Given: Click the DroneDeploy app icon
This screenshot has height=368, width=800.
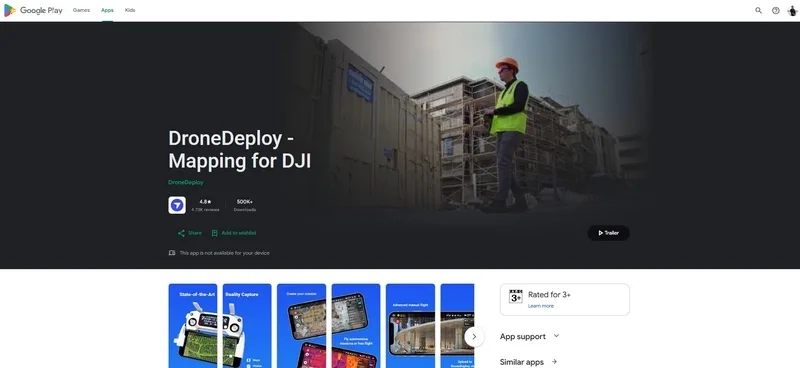Looking at the screenshot, I should [177, 205].
